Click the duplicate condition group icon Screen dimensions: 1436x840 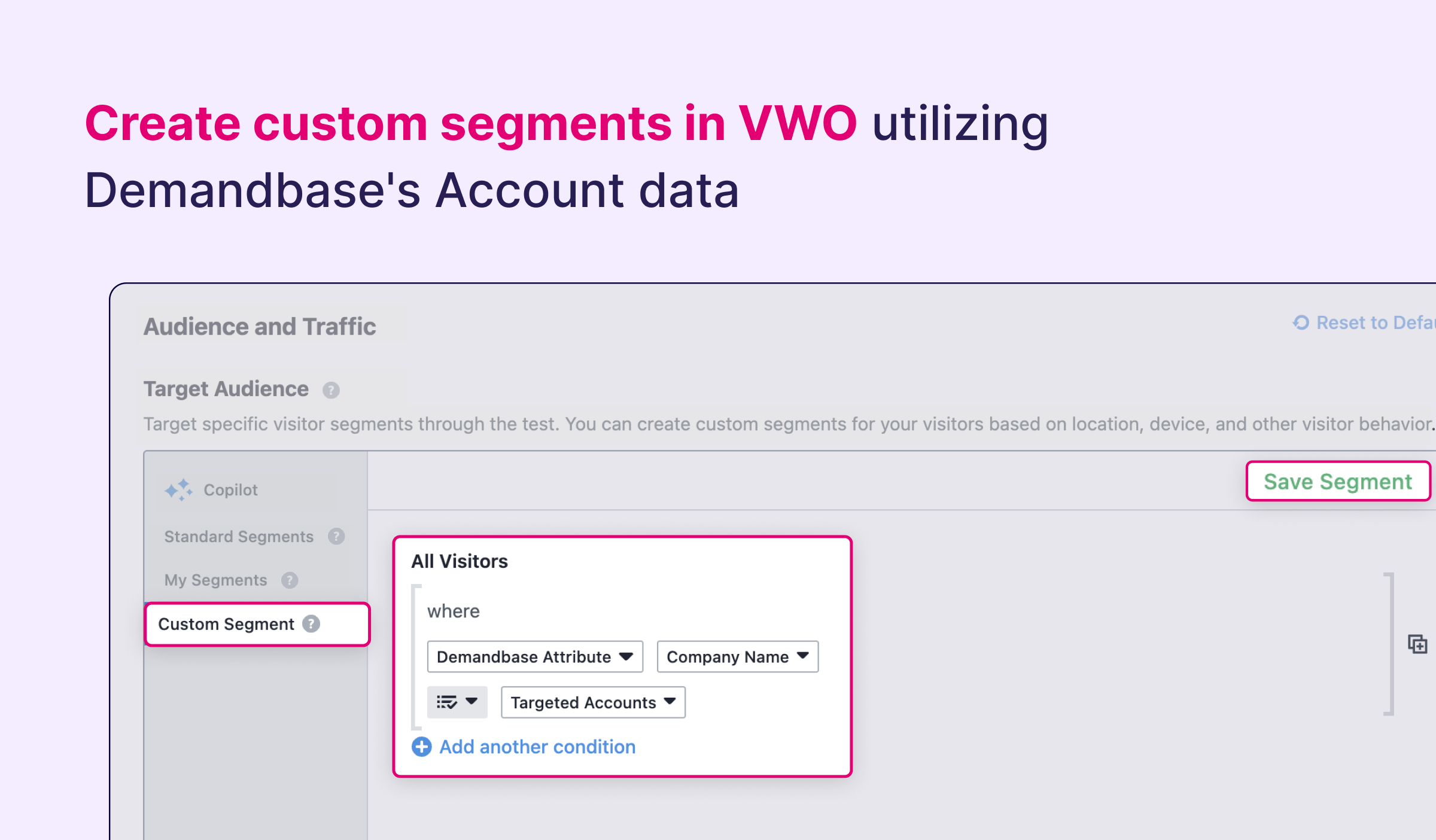coord(1417,644)
